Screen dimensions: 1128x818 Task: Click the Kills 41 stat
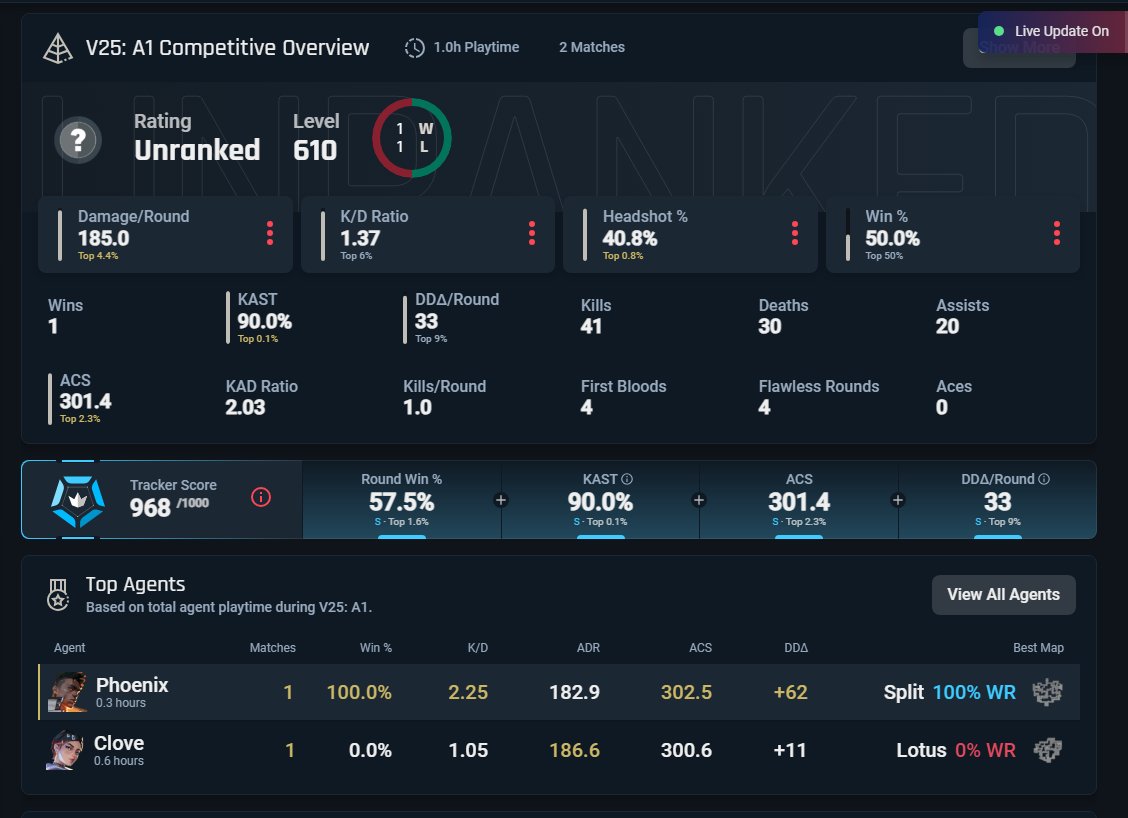[x=596, y=317]
